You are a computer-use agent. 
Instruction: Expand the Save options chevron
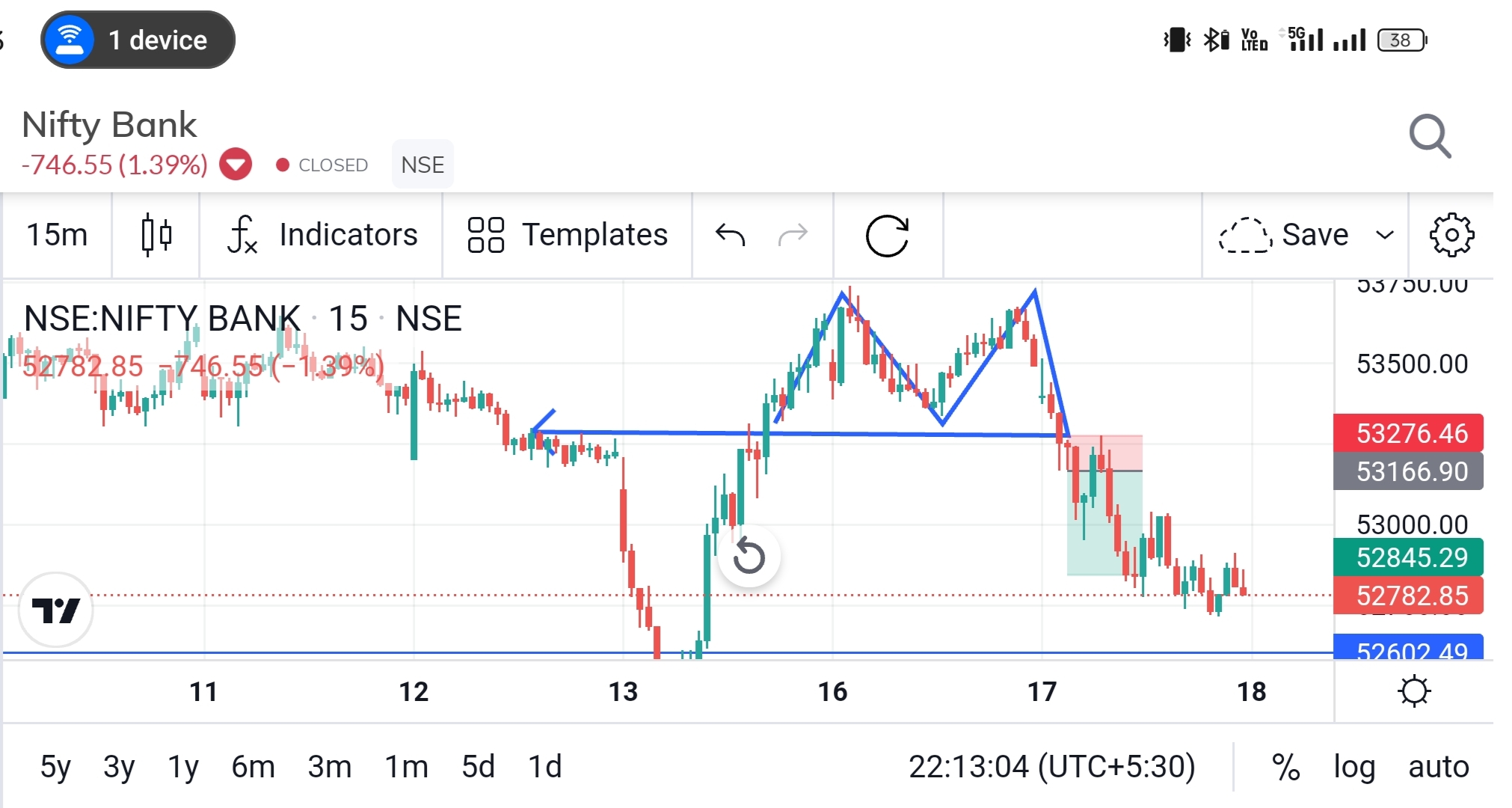1385,235
